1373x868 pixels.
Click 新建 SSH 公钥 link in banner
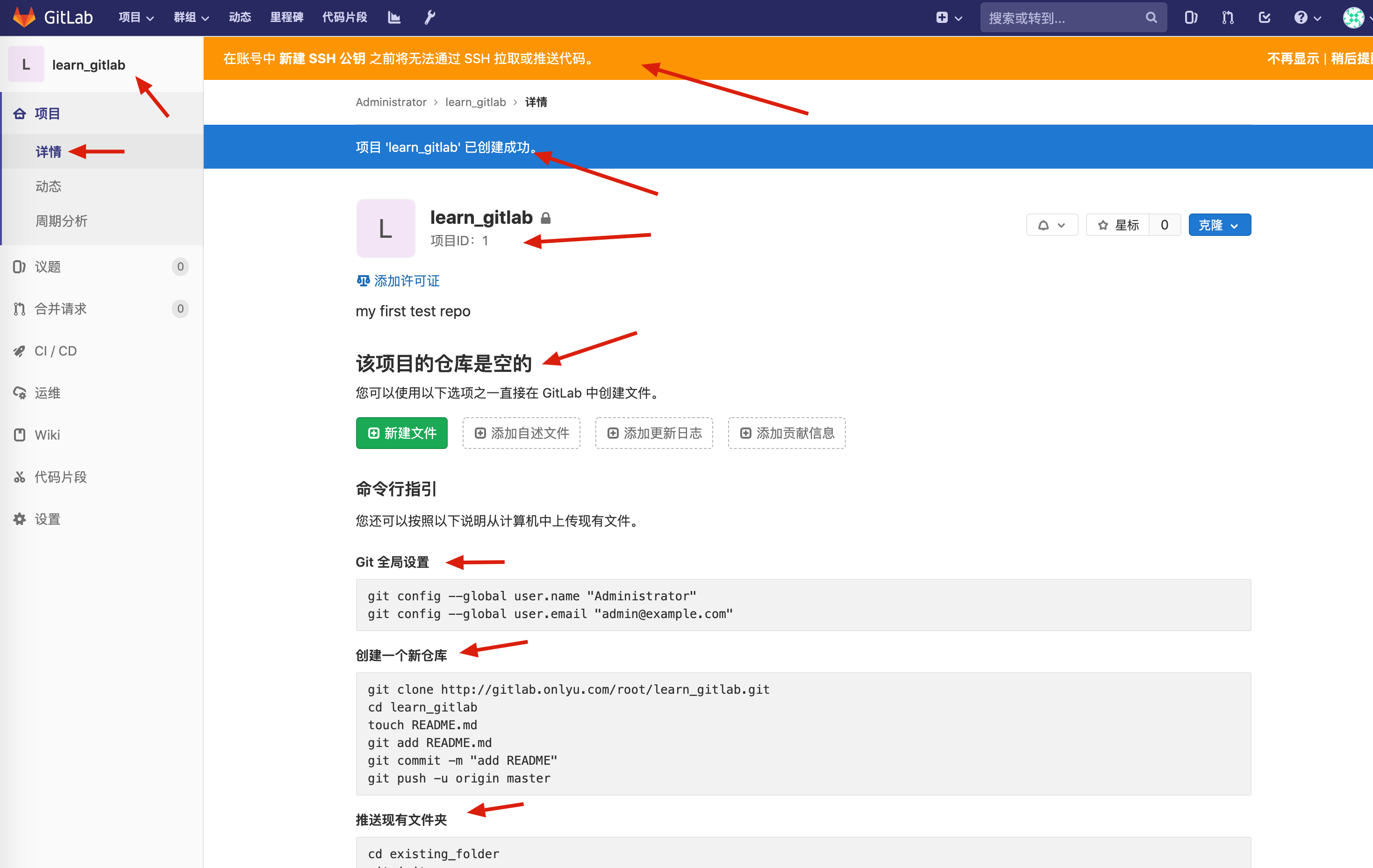322,59
